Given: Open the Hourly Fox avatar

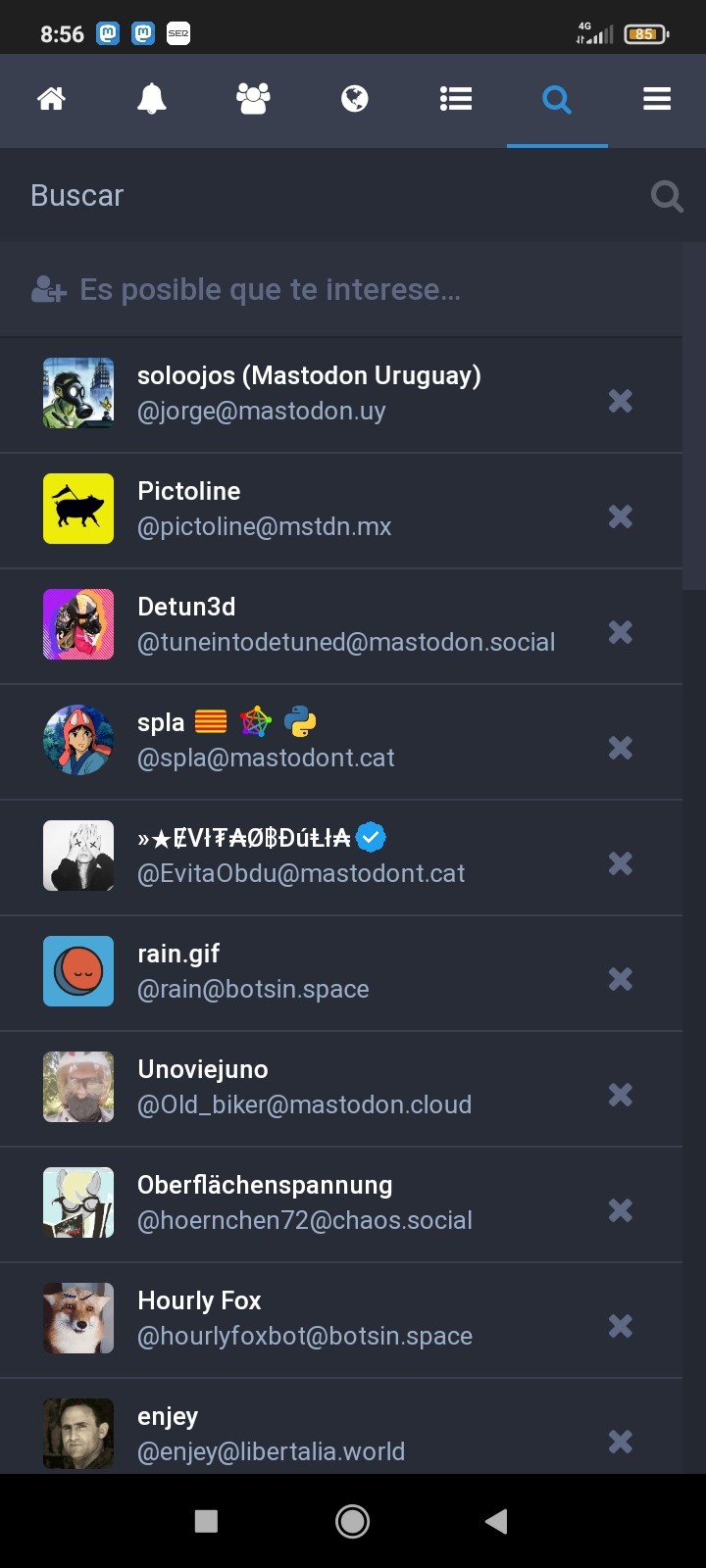Looking at the screenshot, I should pyautogui.click(x=78, y=1318).
